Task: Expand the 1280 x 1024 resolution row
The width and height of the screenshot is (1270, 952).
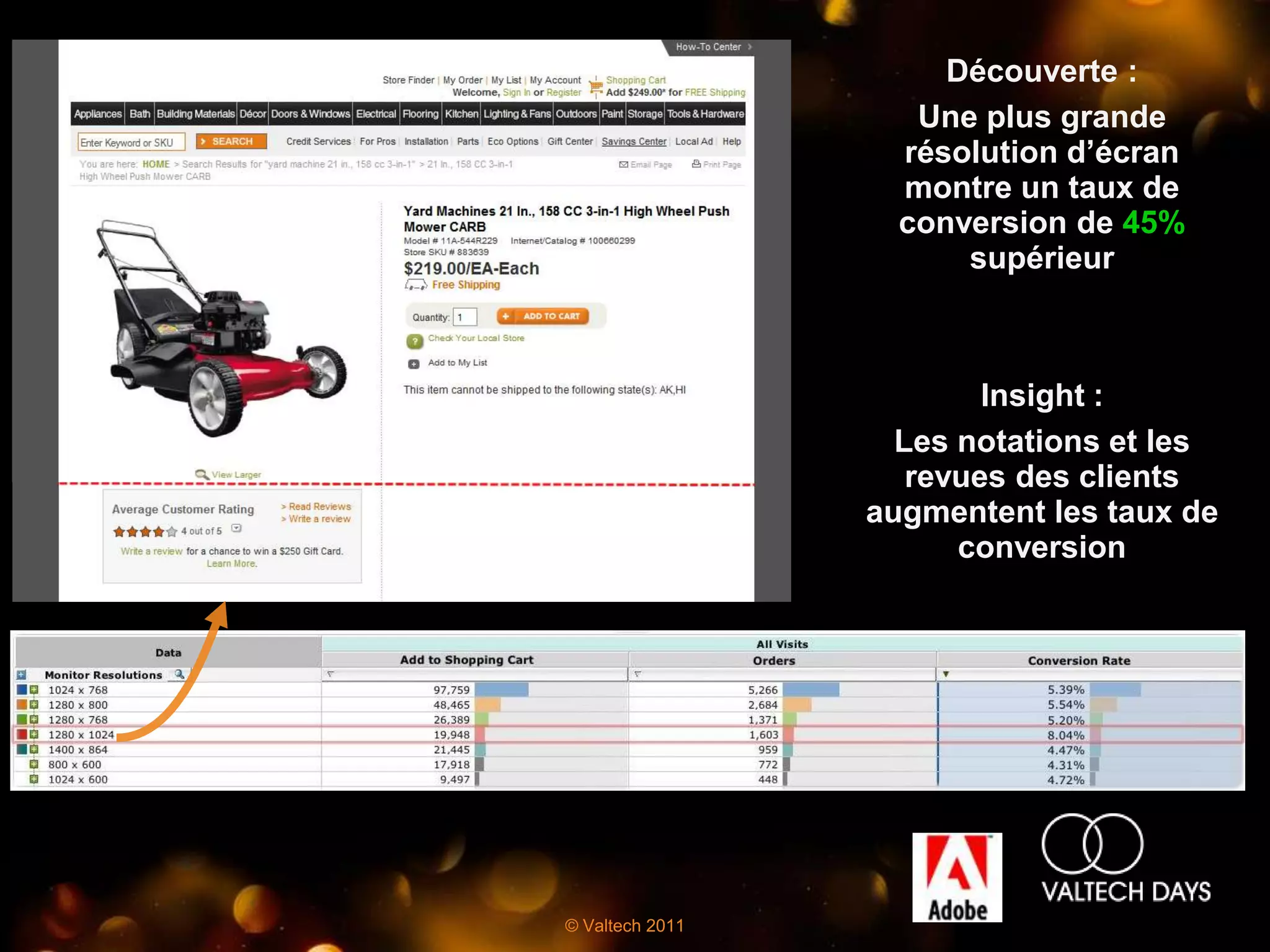Action: coord(34,734)
